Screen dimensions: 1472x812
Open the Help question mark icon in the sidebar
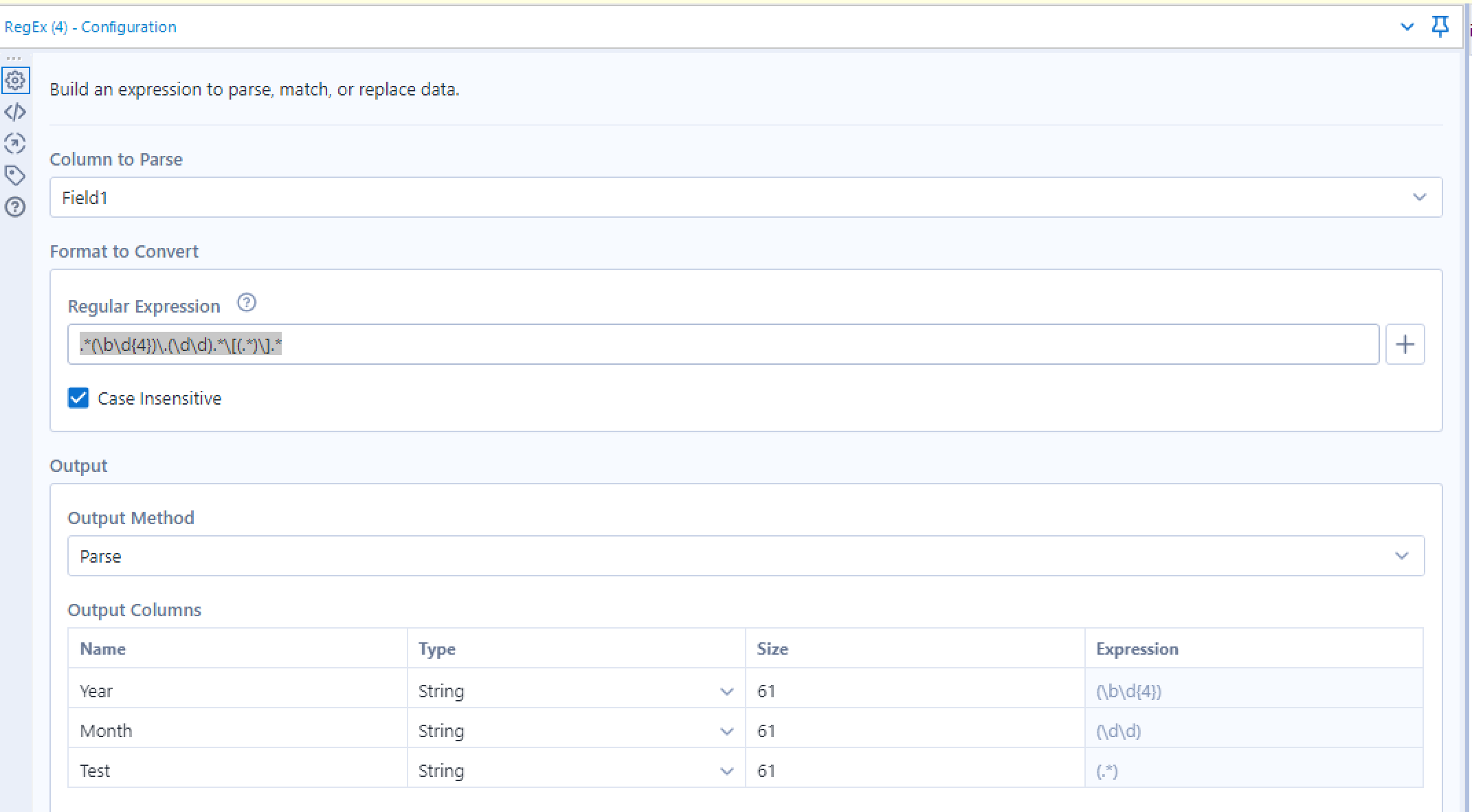click(x=15, y=207)
